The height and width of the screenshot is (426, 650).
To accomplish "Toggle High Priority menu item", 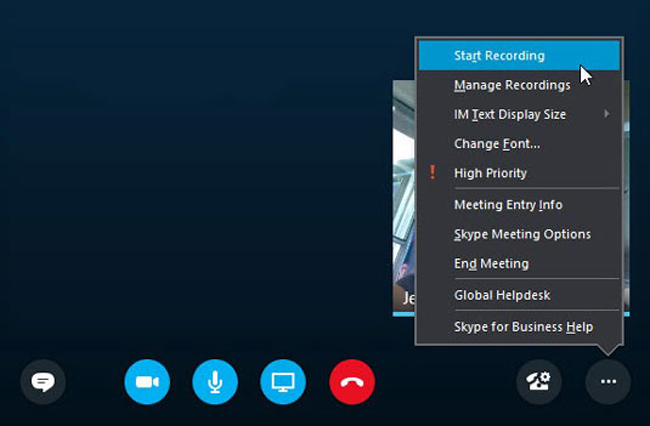I will [519, 173].
